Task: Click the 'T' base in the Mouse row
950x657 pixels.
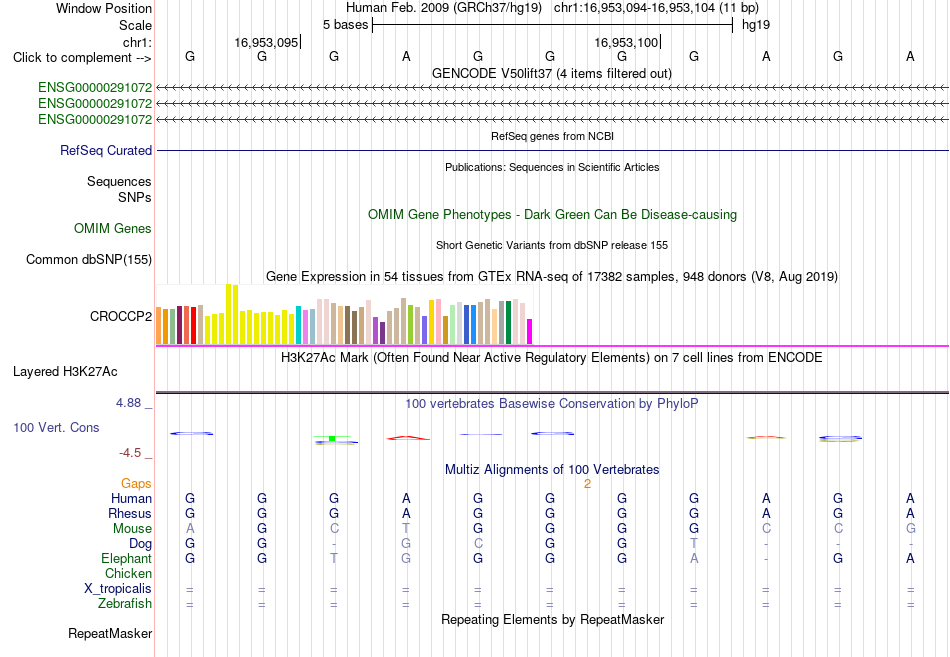Action: 406,529
